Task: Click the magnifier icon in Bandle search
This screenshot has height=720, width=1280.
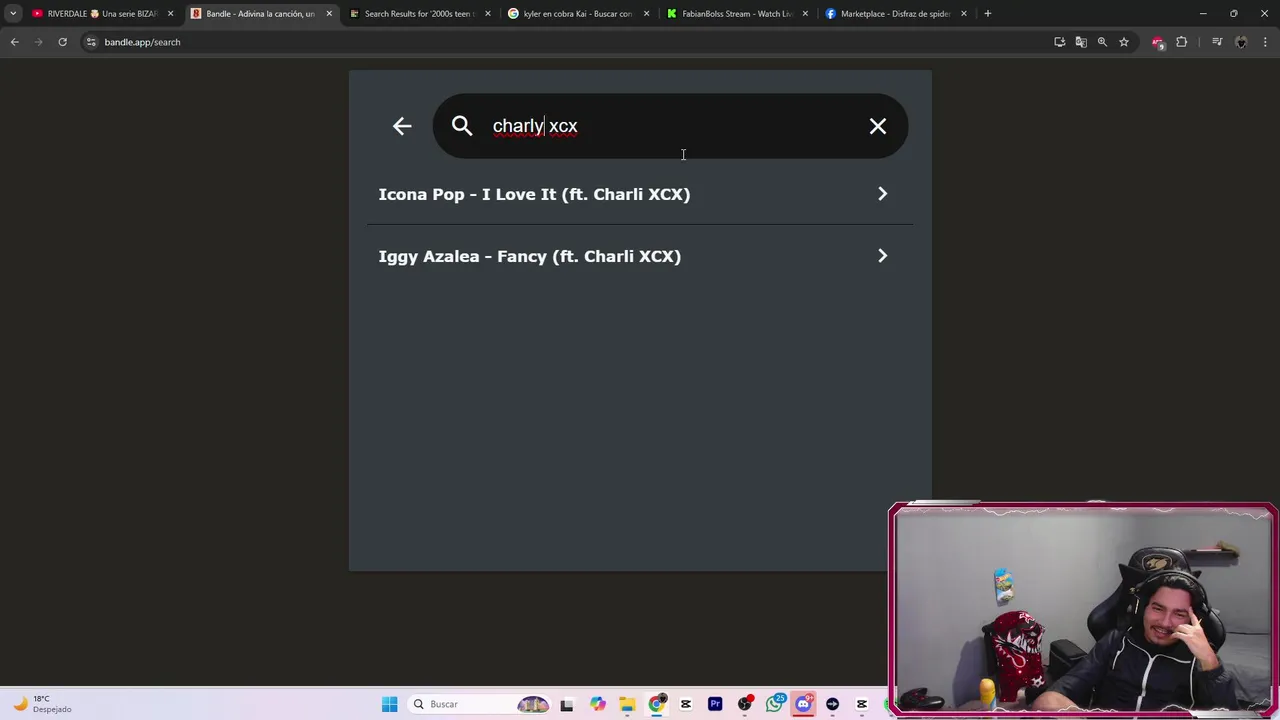Action: click(x=462, y=126)
